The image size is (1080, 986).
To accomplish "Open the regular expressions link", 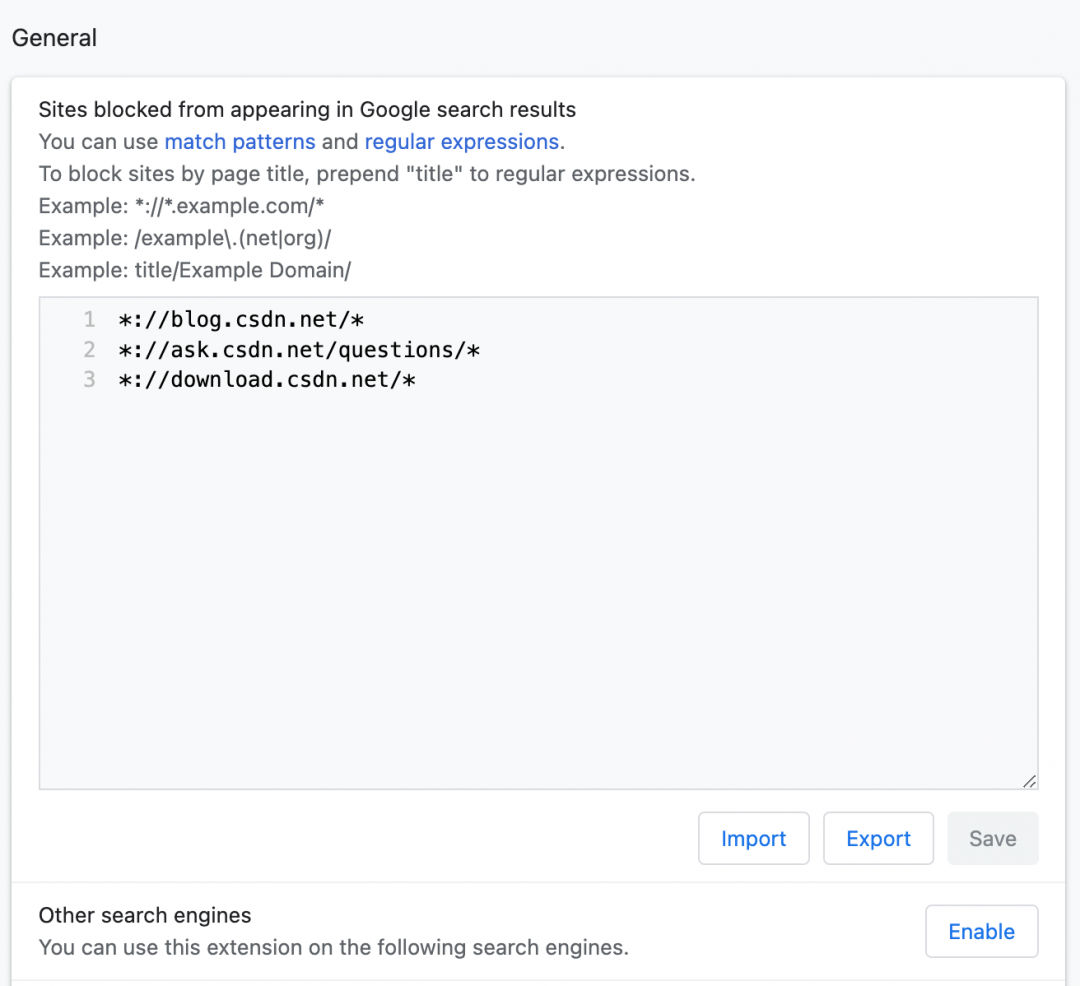I will [461, 142].
